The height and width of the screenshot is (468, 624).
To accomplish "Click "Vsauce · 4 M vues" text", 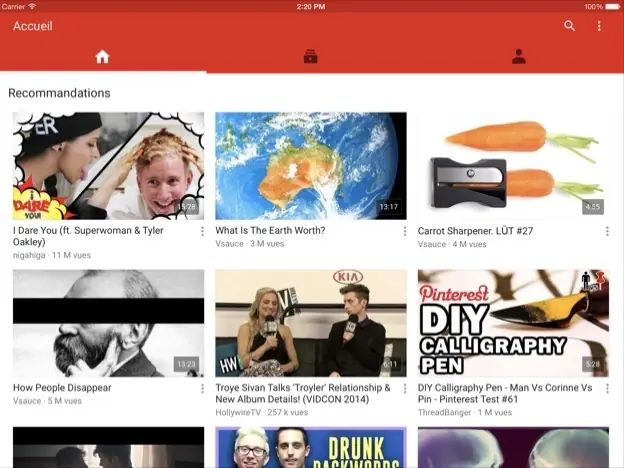I will [x=452, y=244].
